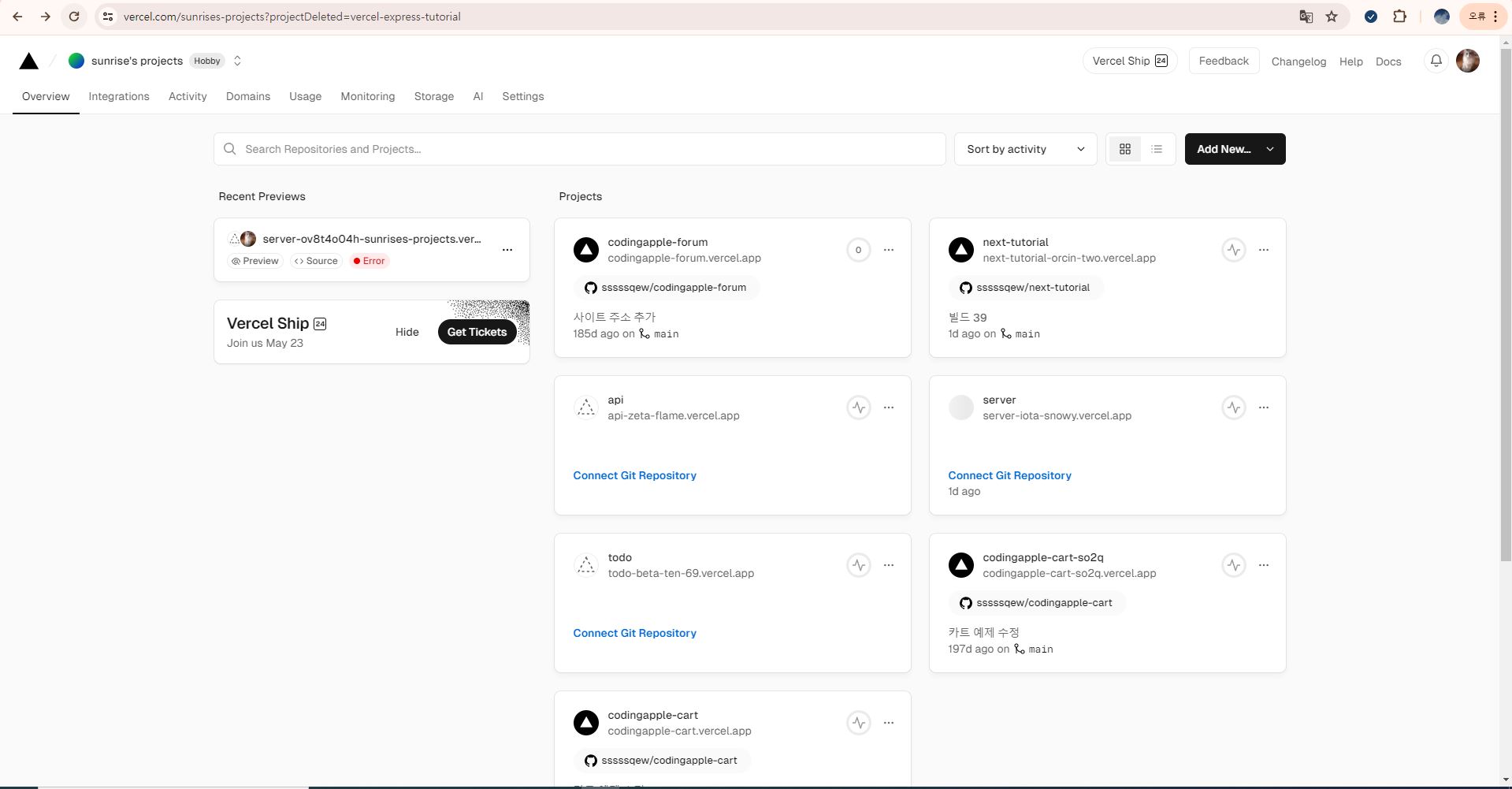Expand the Add New dropdown arrow
This screenshot has width=1512, height=789.
coord(1270,149)
